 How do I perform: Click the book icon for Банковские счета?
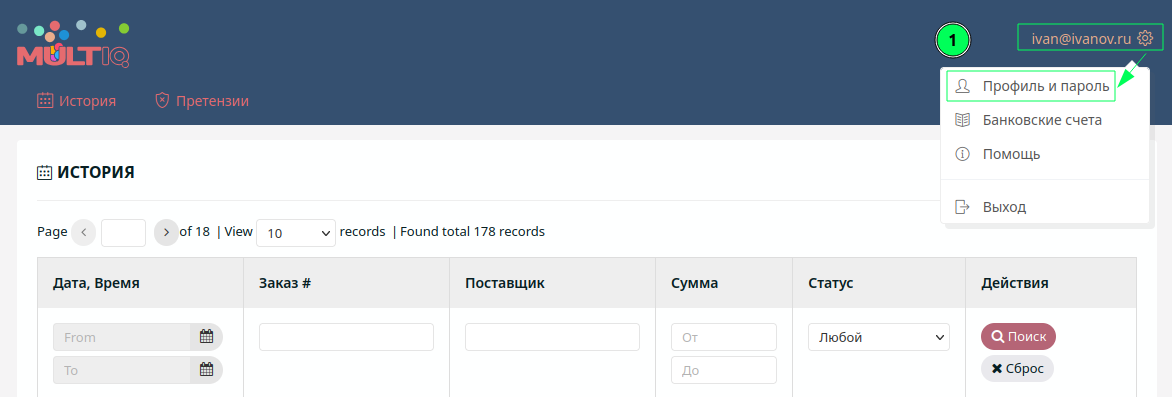pos(963,120)
